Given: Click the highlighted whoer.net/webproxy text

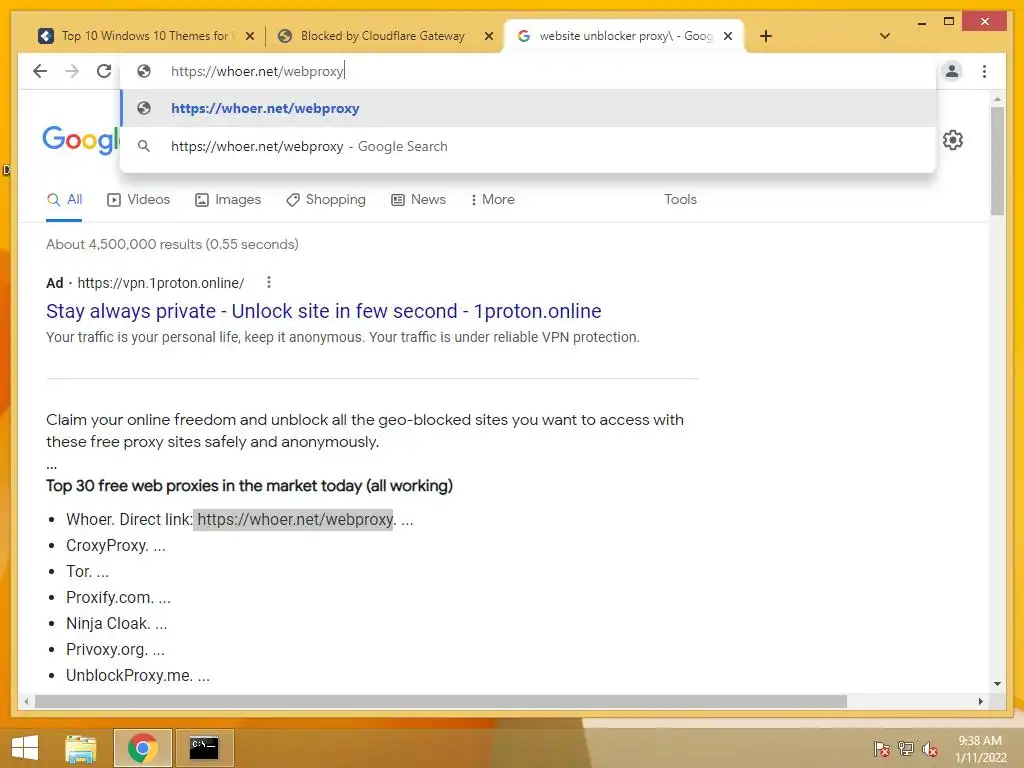Looking at the screenshot, I should [295, 520].
